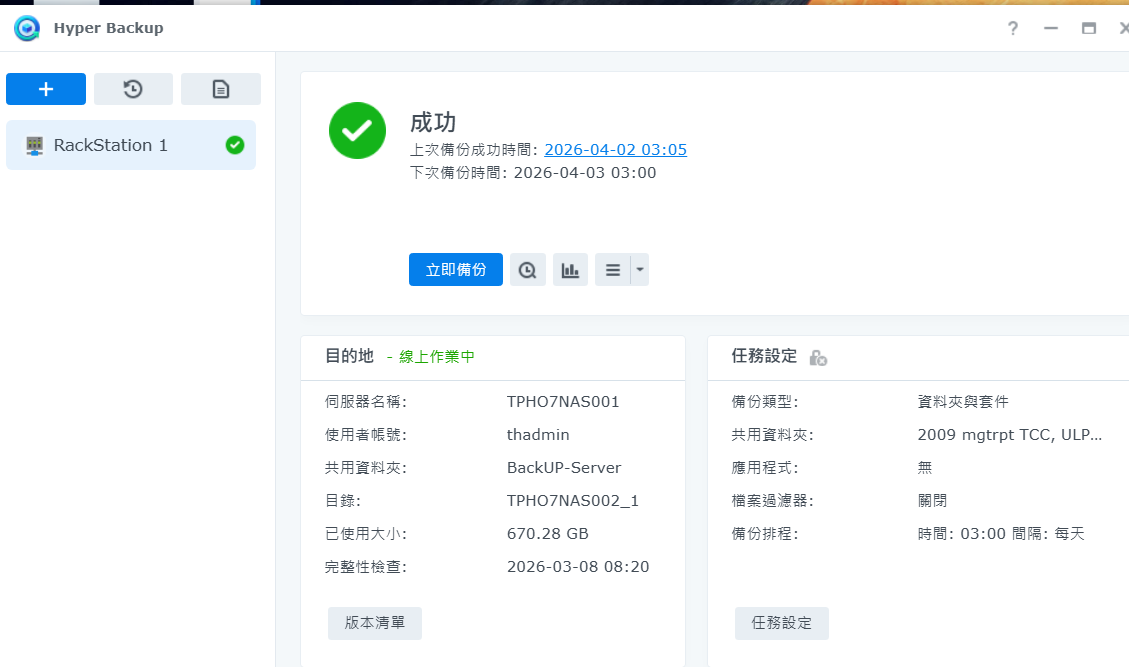Expand dropdown arrow beside hamburger menu
This screenshot has height=667, width=1129.
[x=640, y=270]
